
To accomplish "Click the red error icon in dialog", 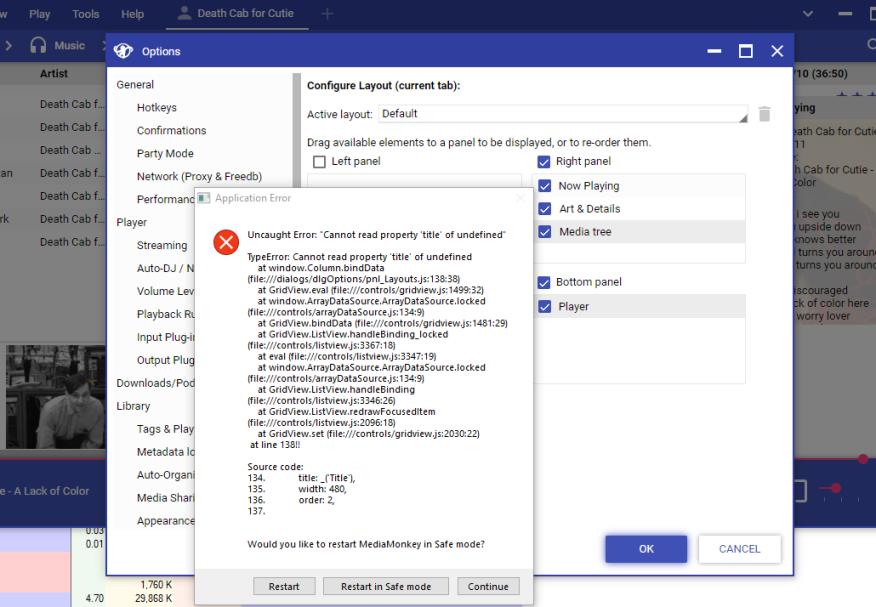I will [227, 242].
